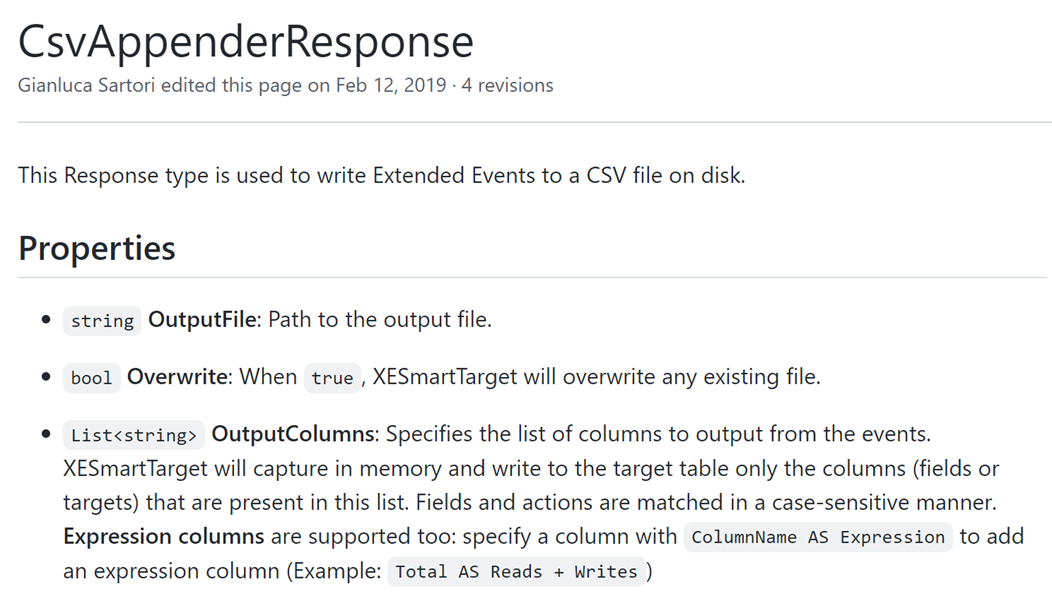Click the bool type code tag
Viewport: 1052px width, 596px height.
tap(92, 377)
